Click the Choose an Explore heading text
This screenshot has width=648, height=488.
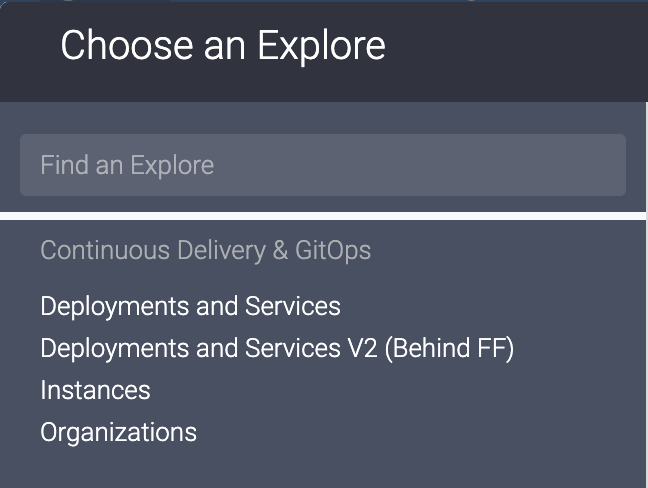coord(222,46)
